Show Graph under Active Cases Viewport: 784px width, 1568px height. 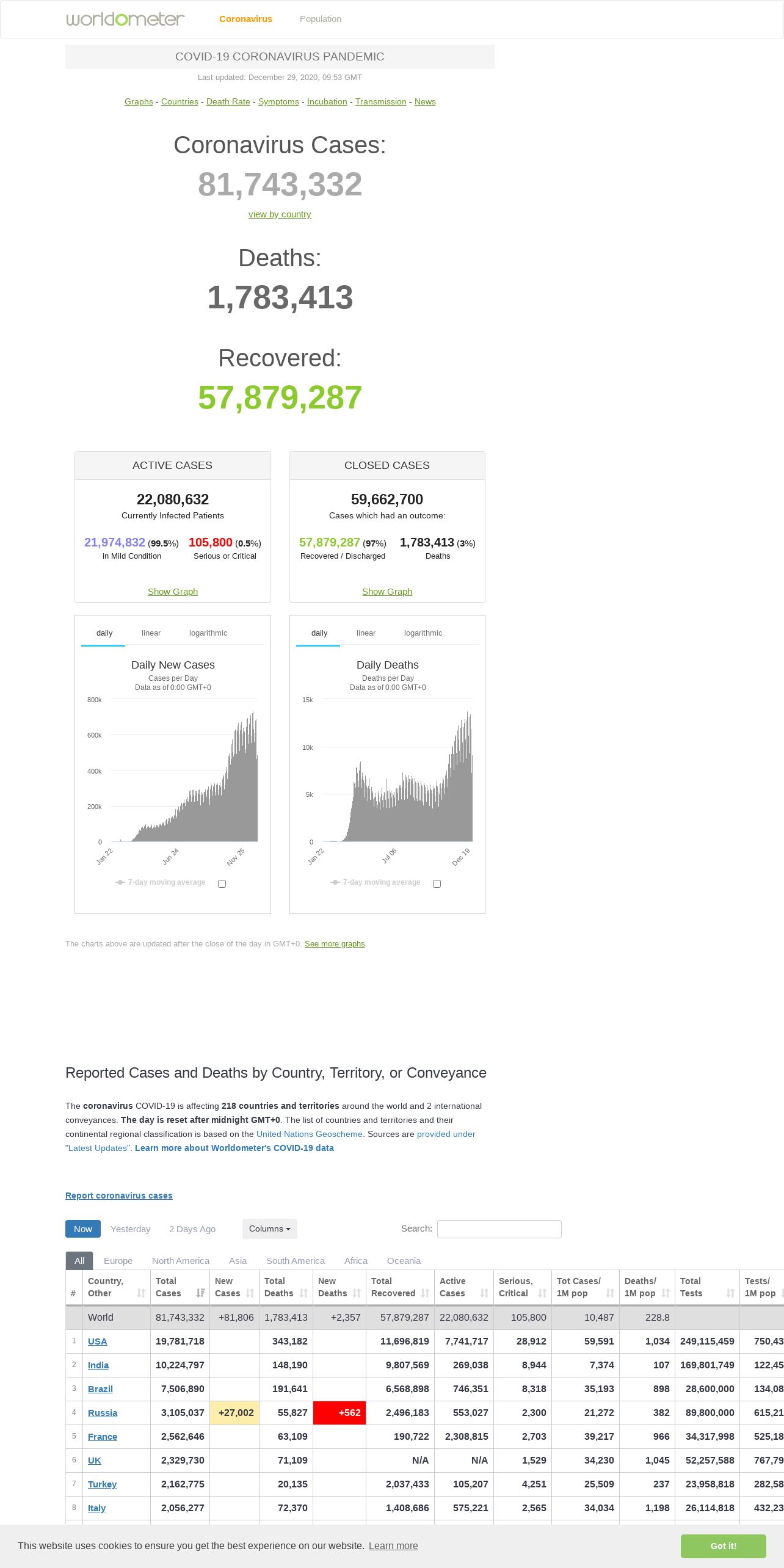[173, 592]
